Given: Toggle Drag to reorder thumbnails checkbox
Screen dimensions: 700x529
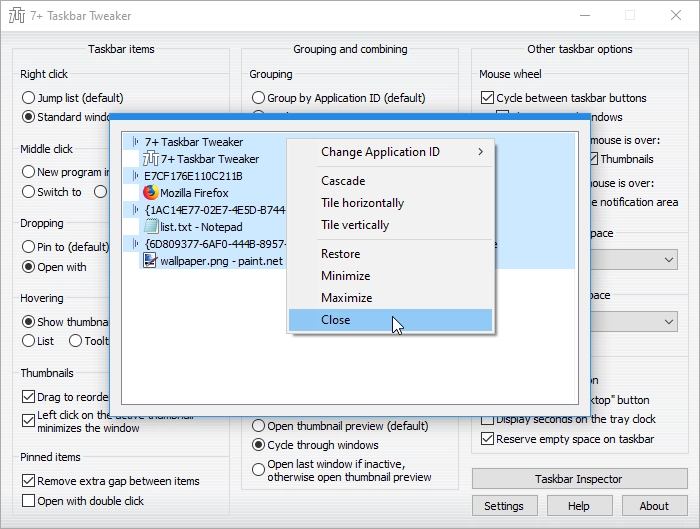Looking at the screenshot, I should coord(28,396).
